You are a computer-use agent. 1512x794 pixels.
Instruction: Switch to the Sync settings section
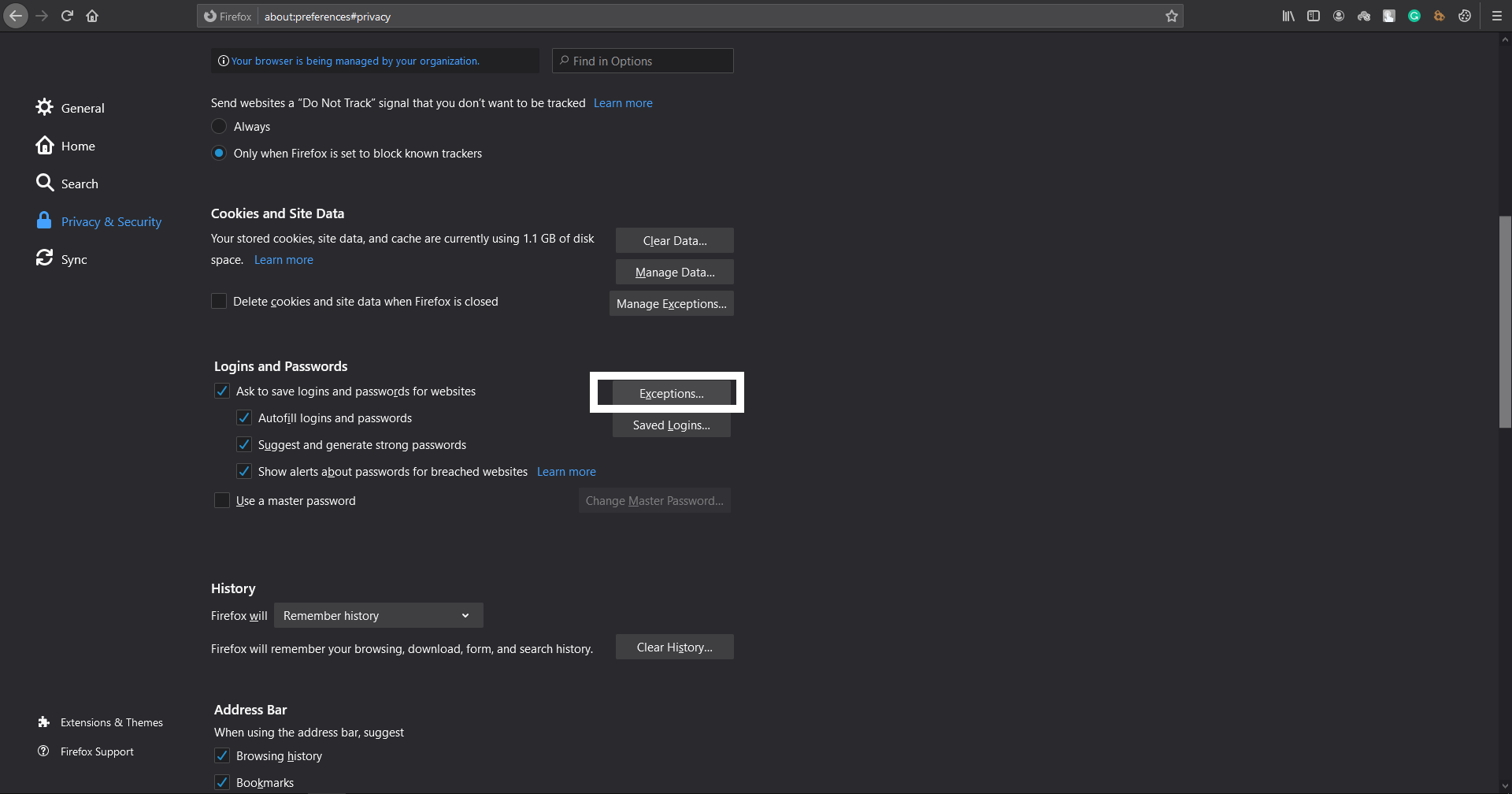(73, 258)
